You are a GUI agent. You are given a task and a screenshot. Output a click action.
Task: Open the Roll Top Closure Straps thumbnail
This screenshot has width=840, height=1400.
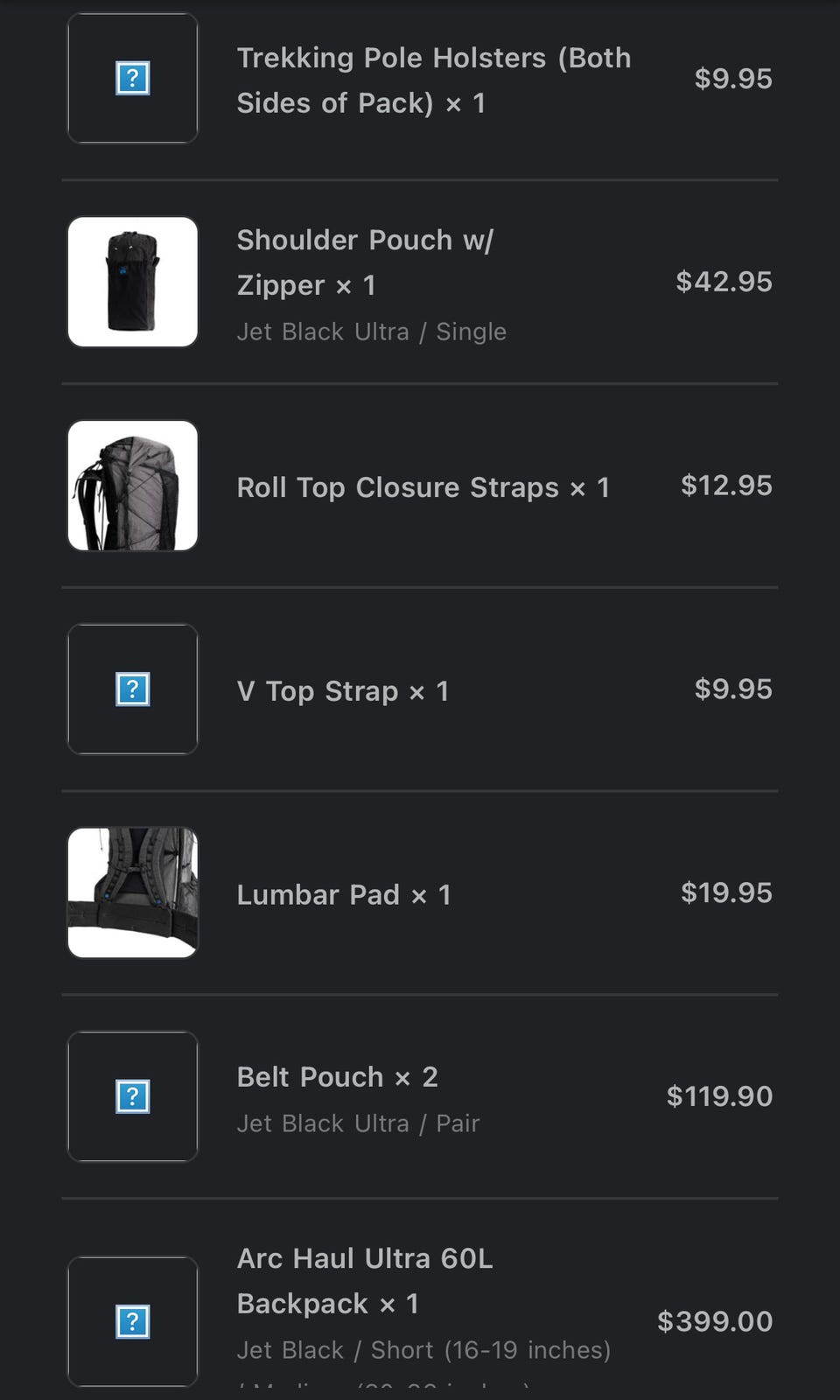tap(133, 486)
